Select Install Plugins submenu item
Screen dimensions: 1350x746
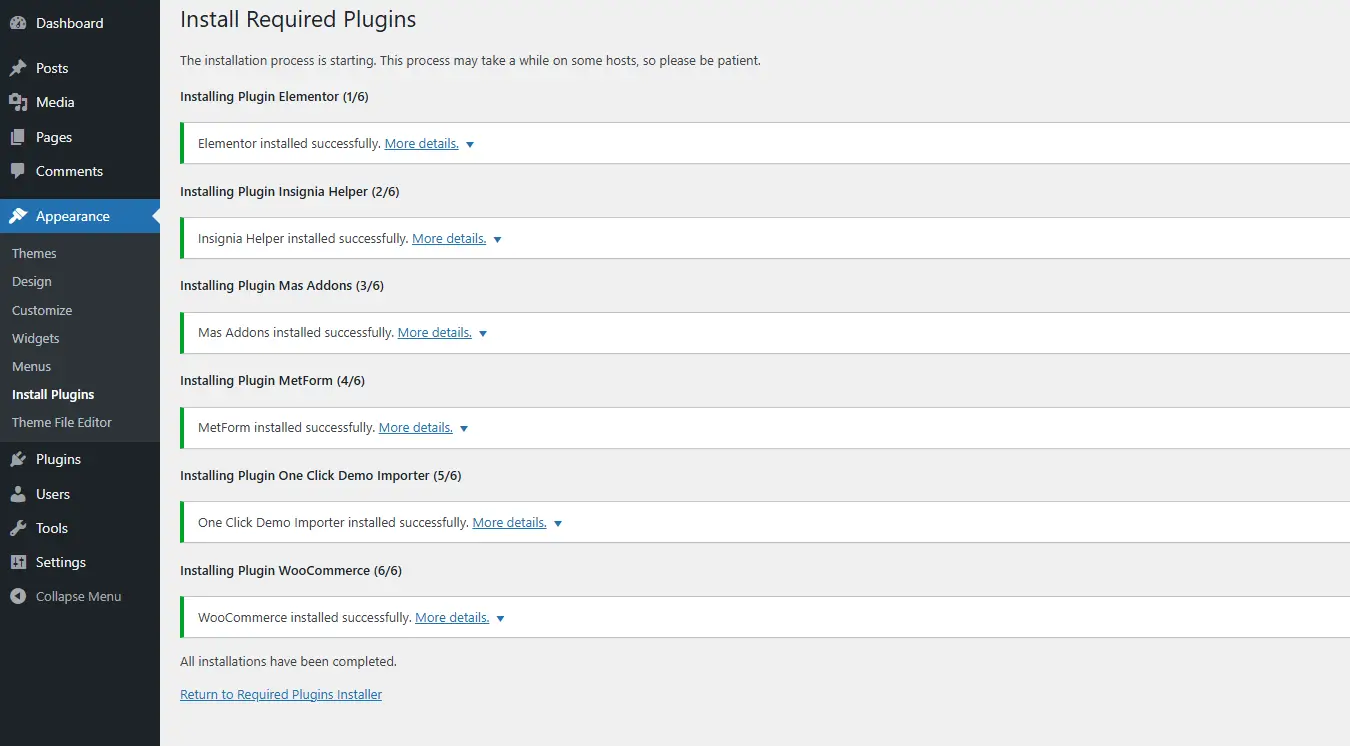coord(53,394)
